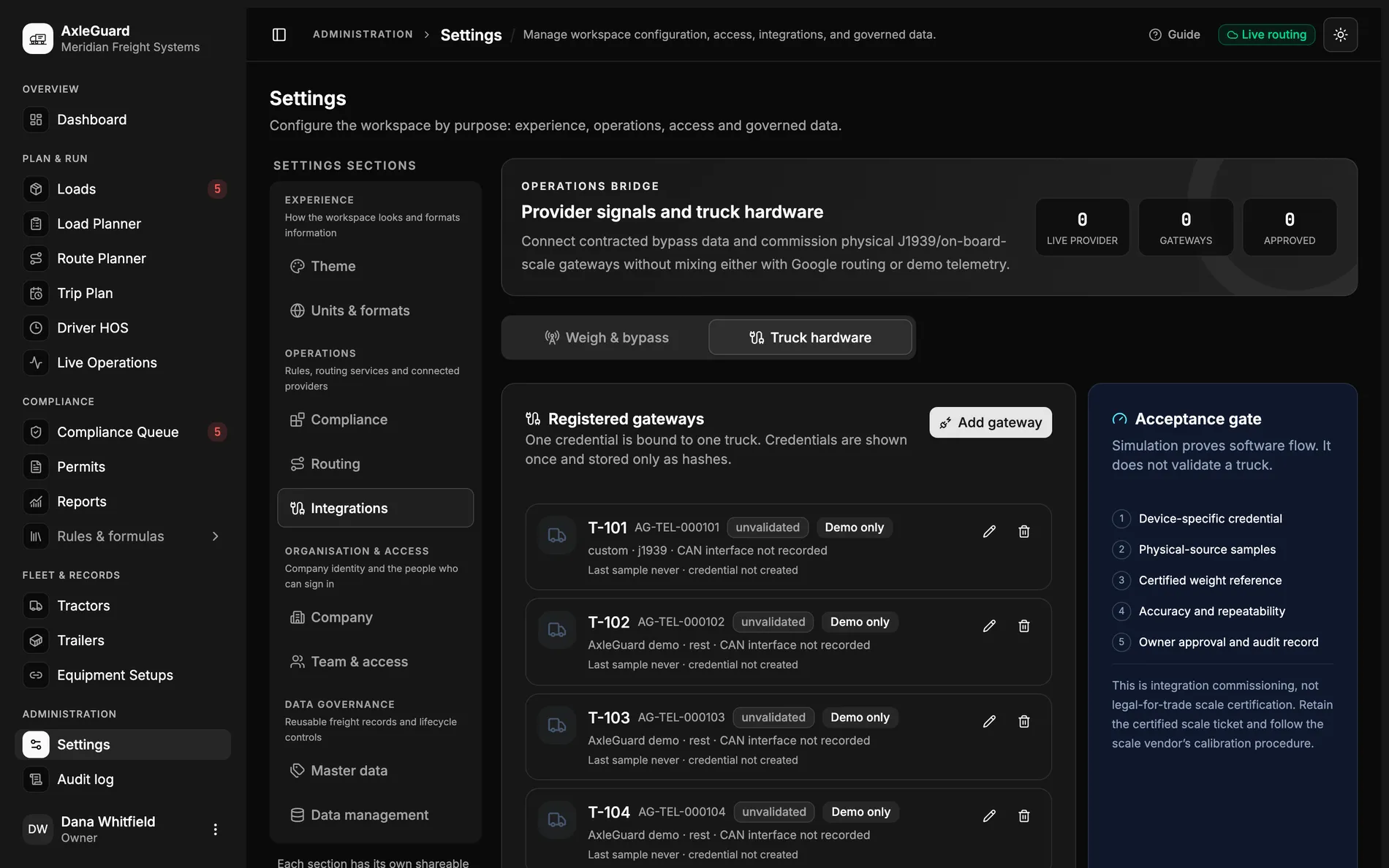Delete the T-101 gateway
The height and width of the screenshot is (868, 1389).
1023,531
